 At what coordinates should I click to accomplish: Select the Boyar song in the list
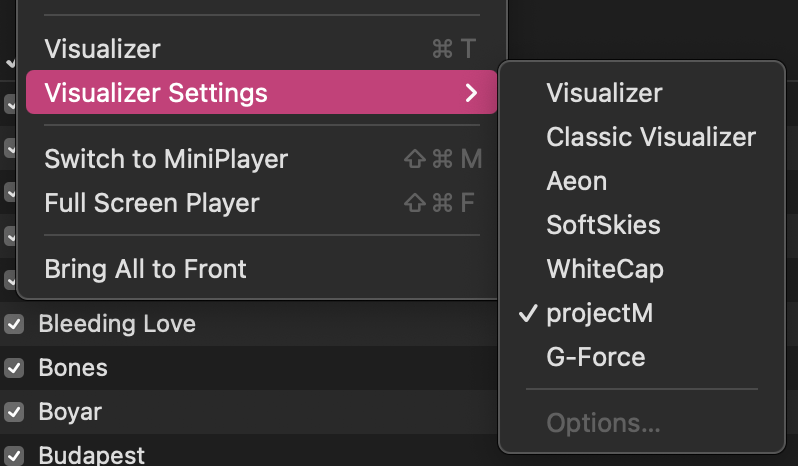coord(70,412)
